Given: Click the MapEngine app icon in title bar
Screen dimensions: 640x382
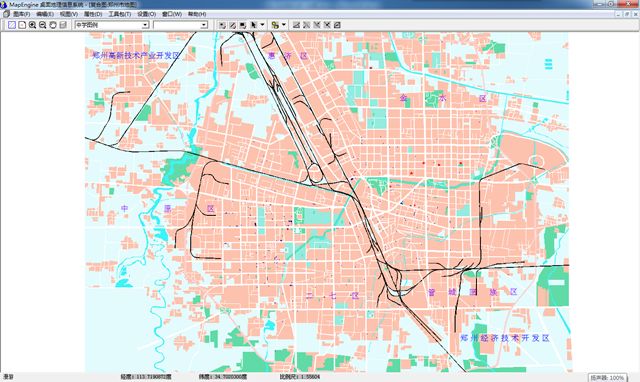Looking at the screenshot, I should coord(4,4).
